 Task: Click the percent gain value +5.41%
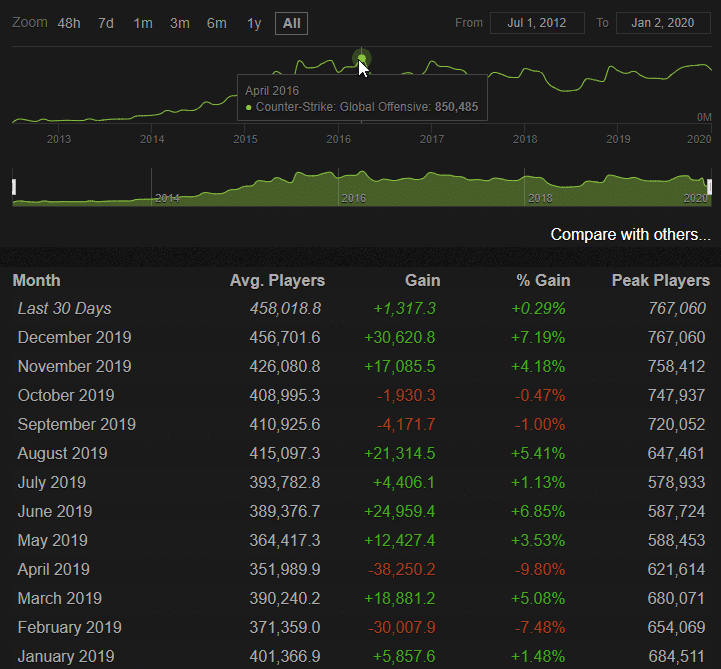tap(538, 453)
